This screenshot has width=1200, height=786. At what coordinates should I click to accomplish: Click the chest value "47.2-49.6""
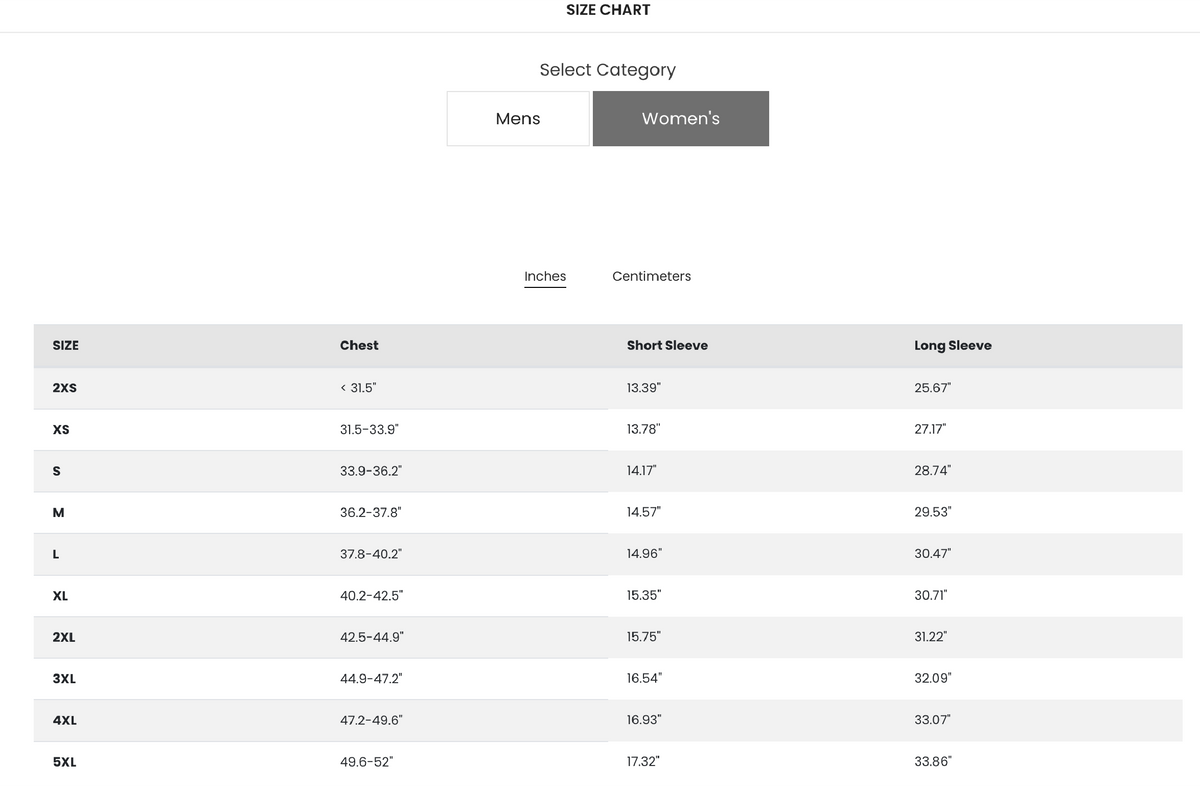[x=372, y=720]
